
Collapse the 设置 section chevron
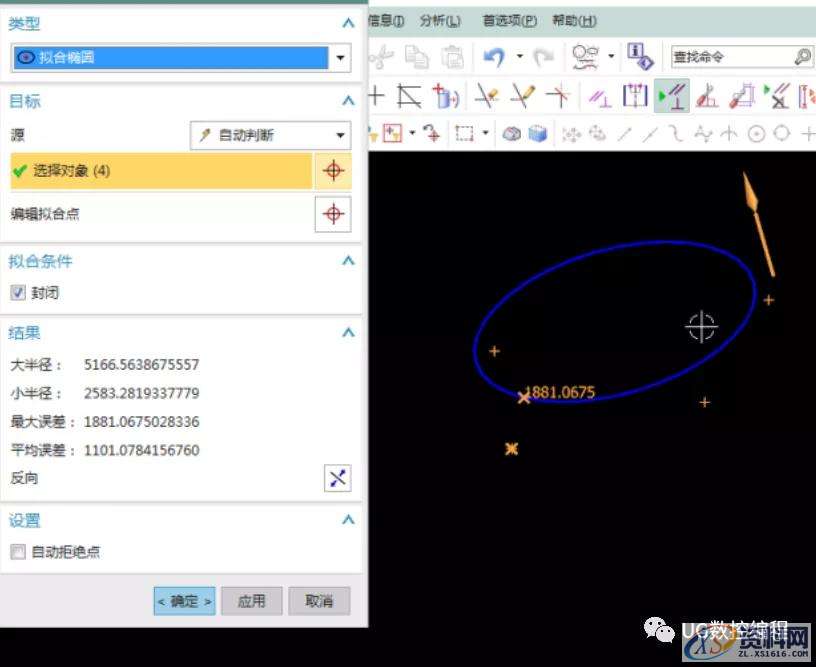coord(348,519)
